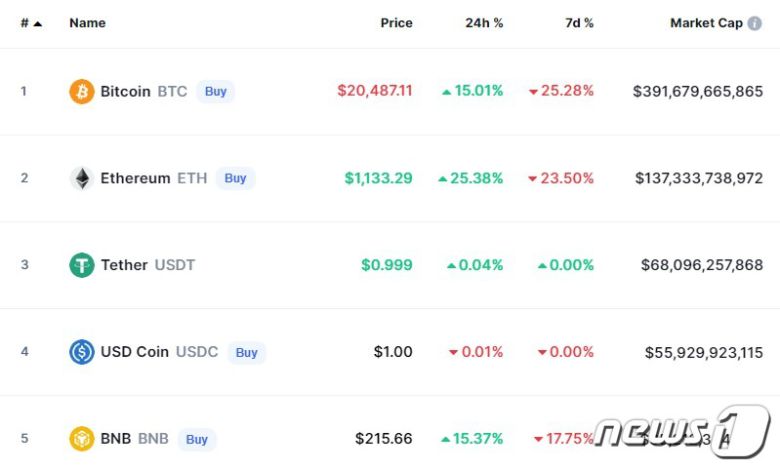Sort the table by Name column
Viewport: 780px width, 470px height.
point(87,23)
